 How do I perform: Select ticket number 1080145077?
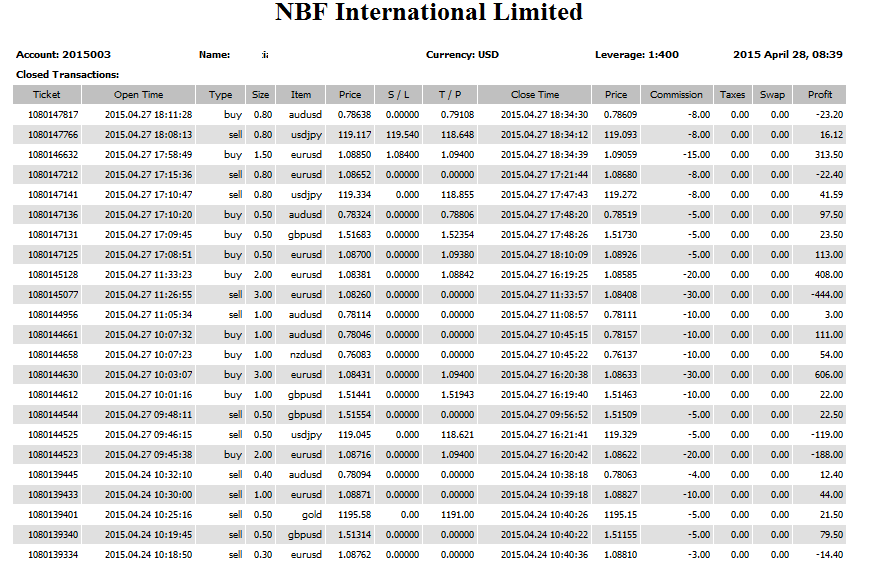pos(53,294)
